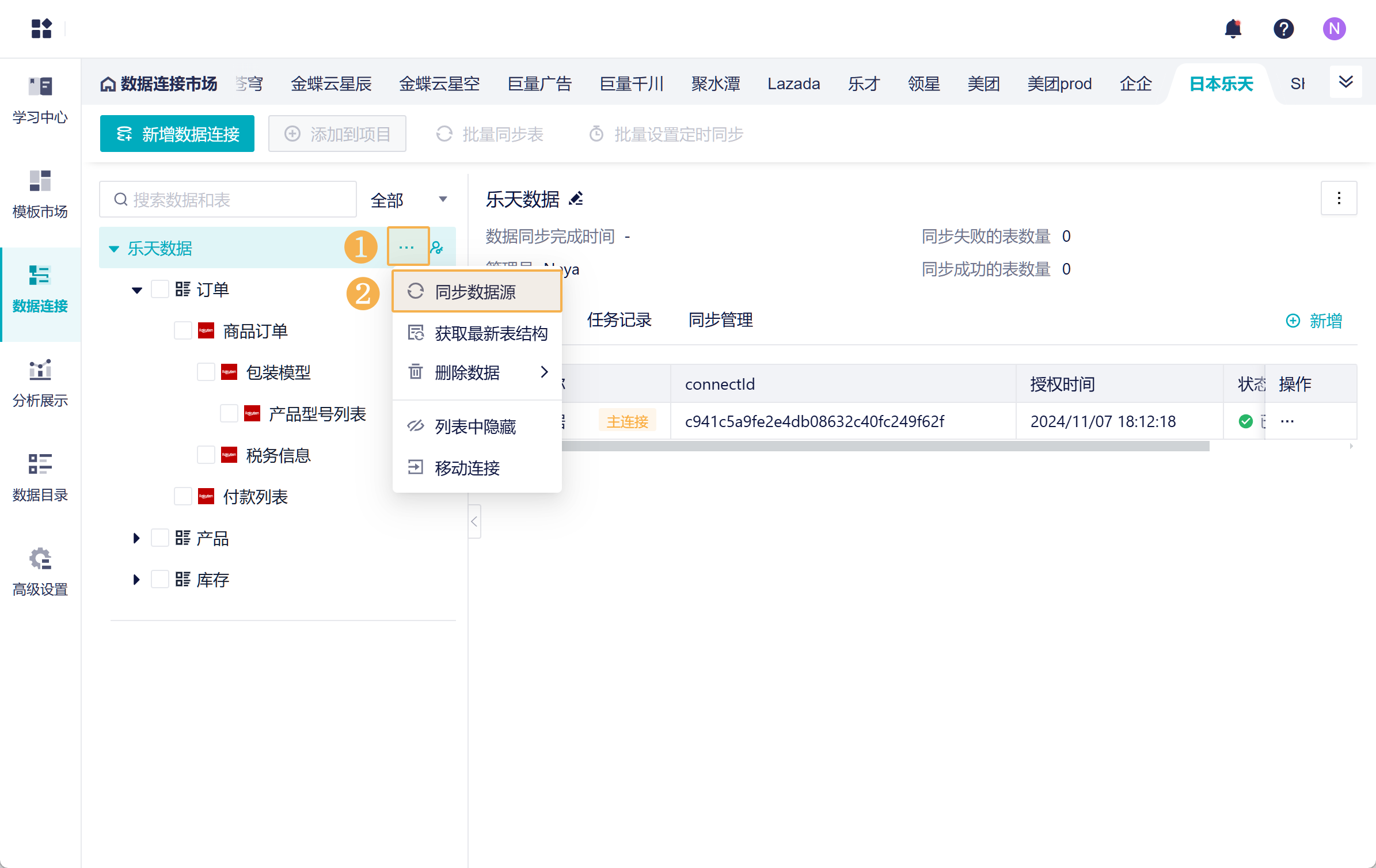Tick the 付款列表 checkbox
Image resolution: width=1376 pixels, height=868 pixels.
coord(183,497)
